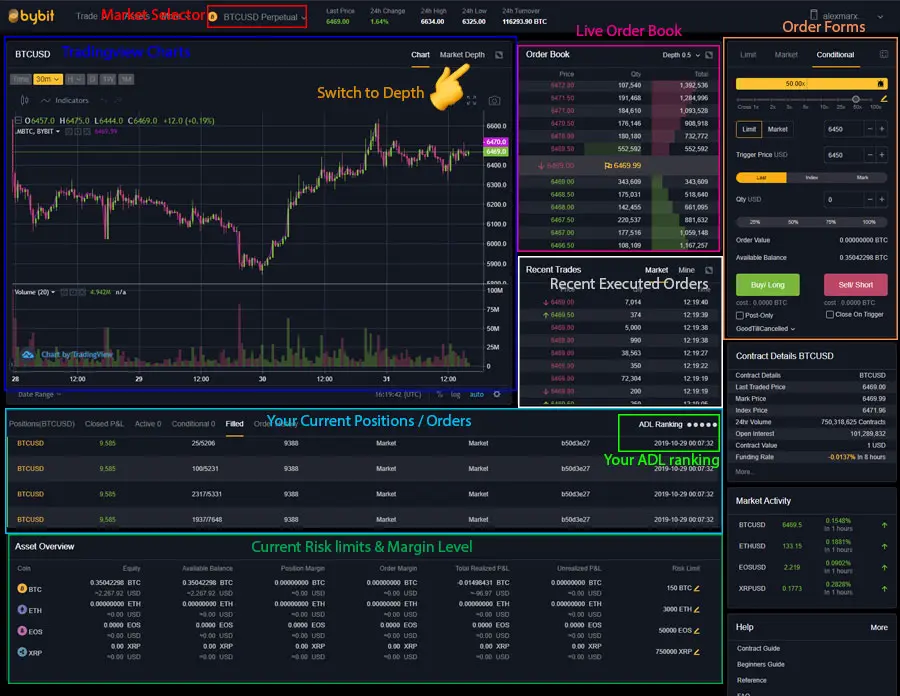Open the Active 0 orders tab
This screenshot has height=696, width=900.
coord(148,424)
